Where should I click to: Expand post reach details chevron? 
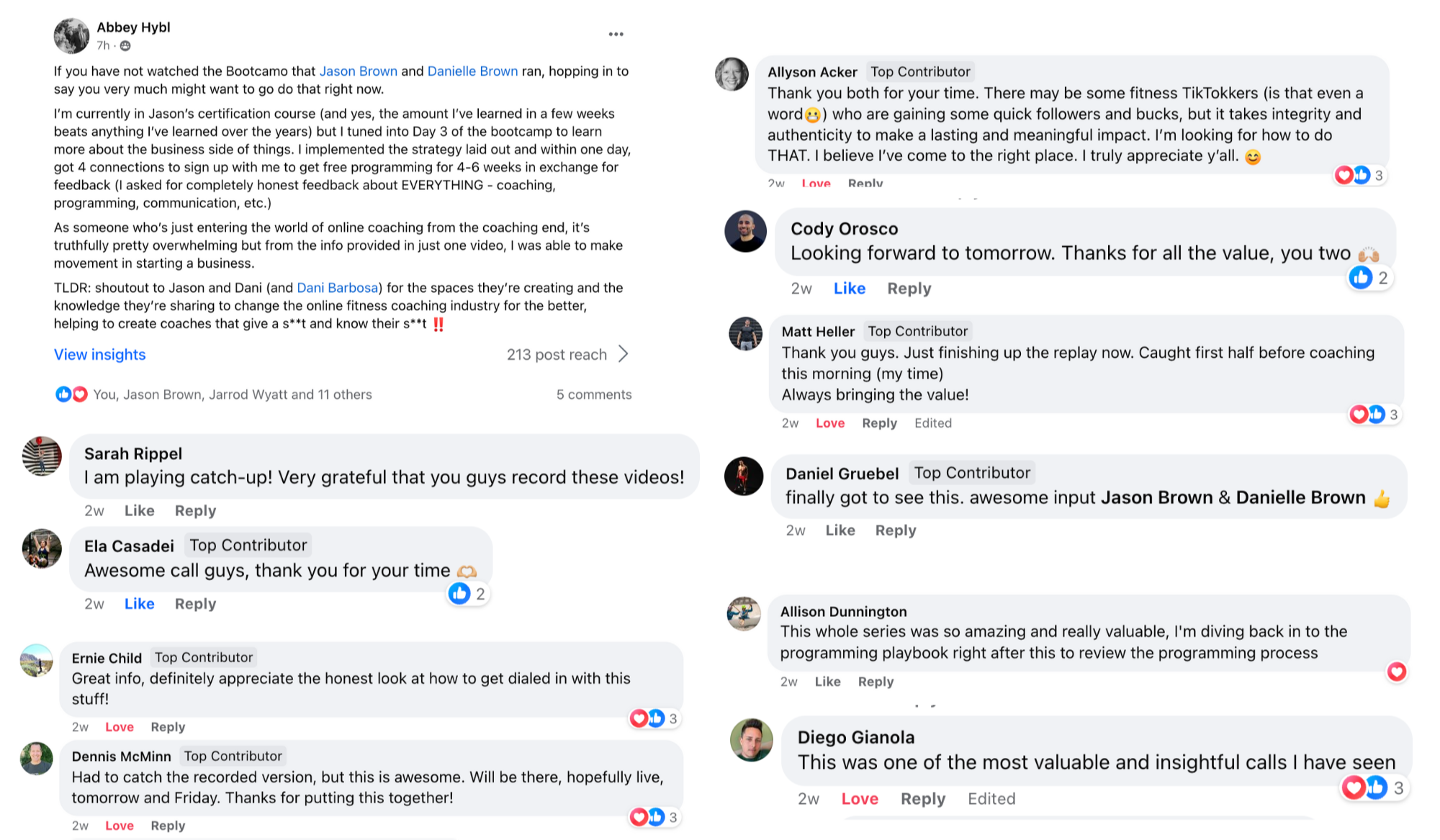click(624, 354)
